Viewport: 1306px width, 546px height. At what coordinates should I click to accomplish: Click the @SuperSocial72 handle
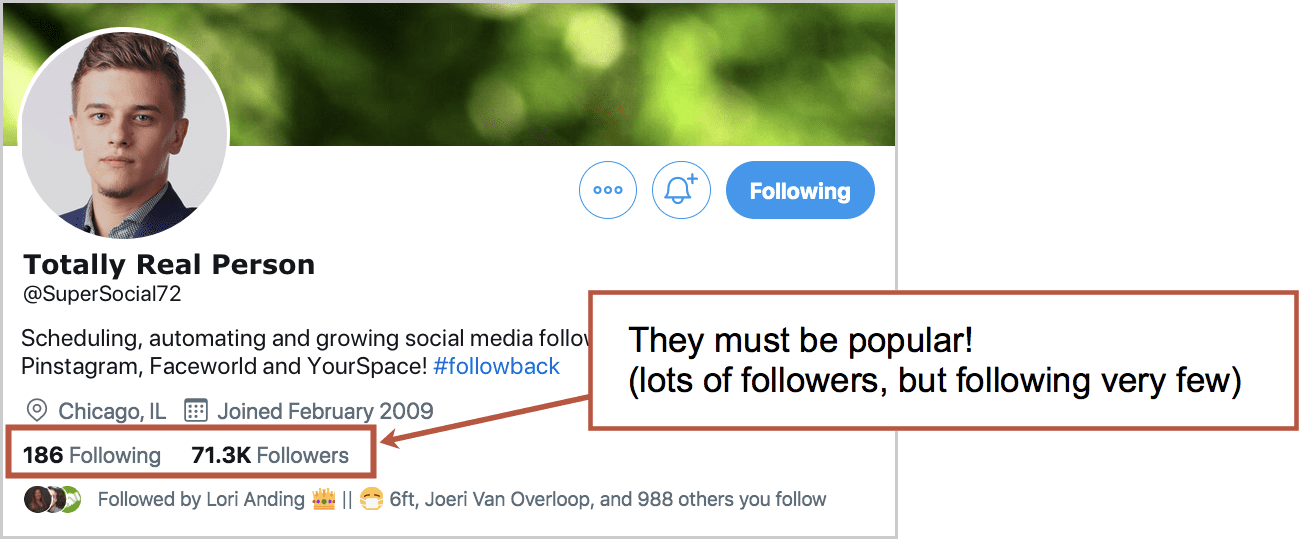pyautogui.click(x=102, y=295)
